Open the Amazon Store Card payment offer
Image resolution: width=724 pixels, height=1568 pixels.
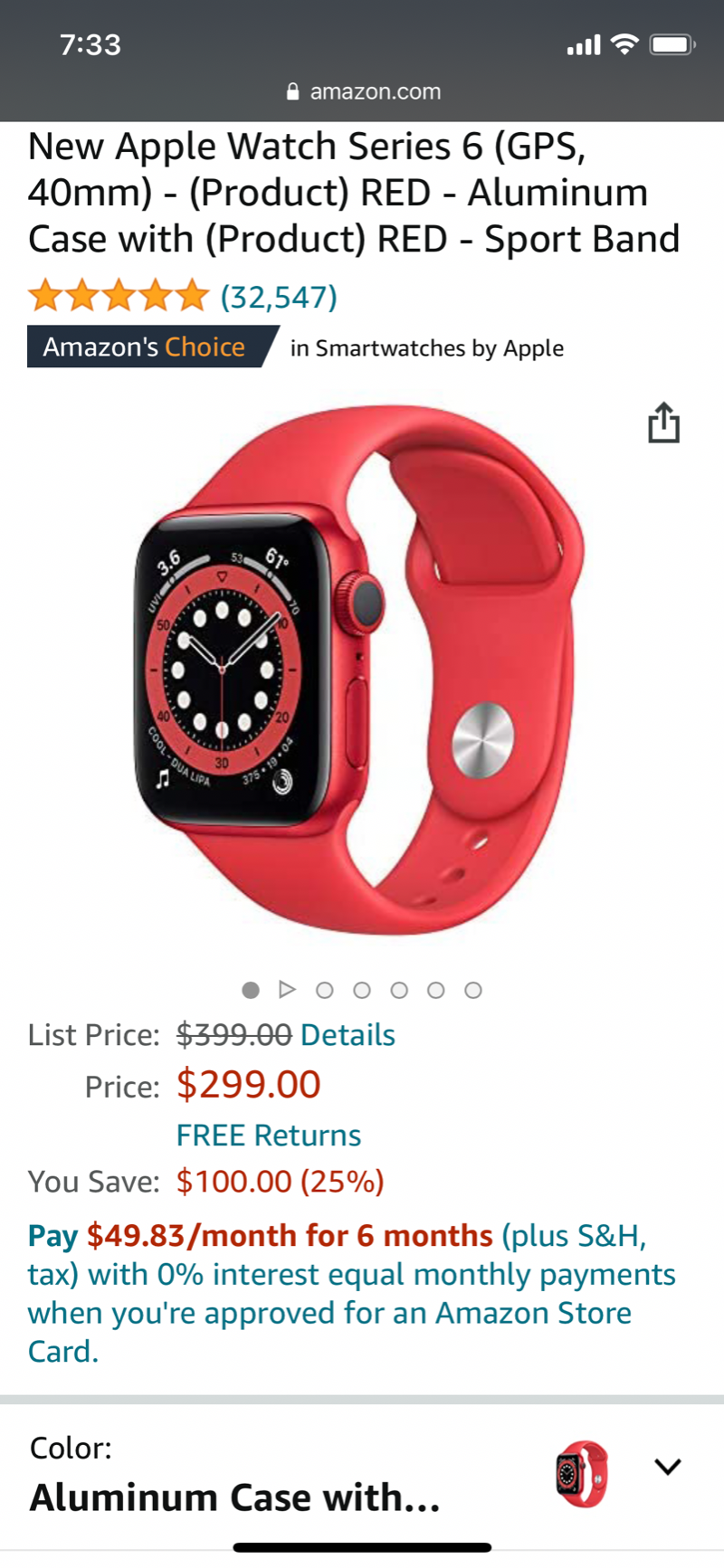click(352, 1292)
